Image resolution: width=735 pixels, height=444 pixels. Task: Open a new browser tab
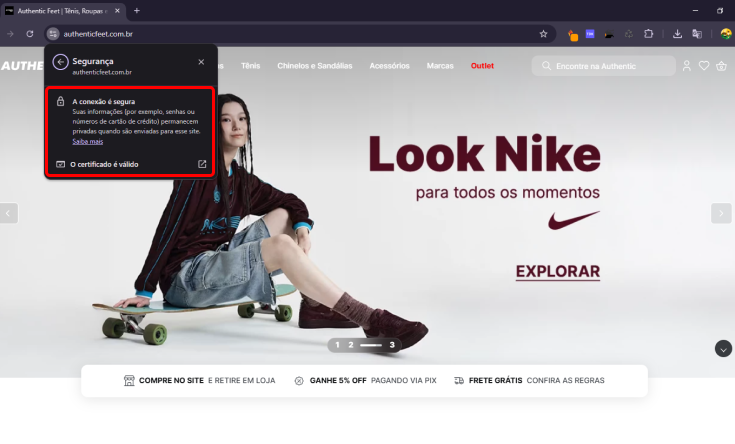coord(137,10)
